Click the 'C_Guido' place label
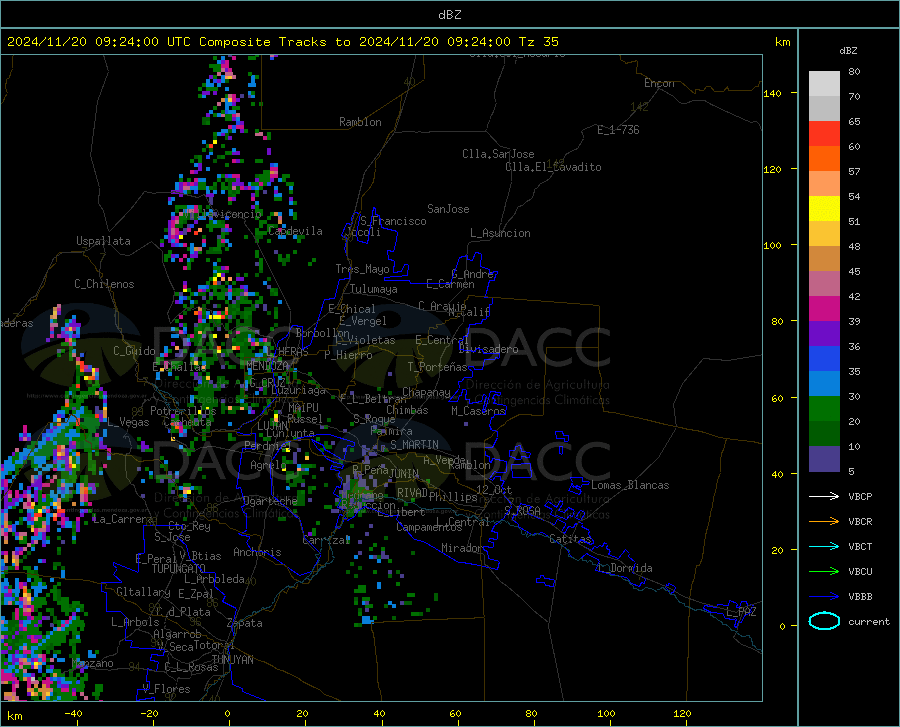Screen dimensions: 900x727 [x=134, y=351]
